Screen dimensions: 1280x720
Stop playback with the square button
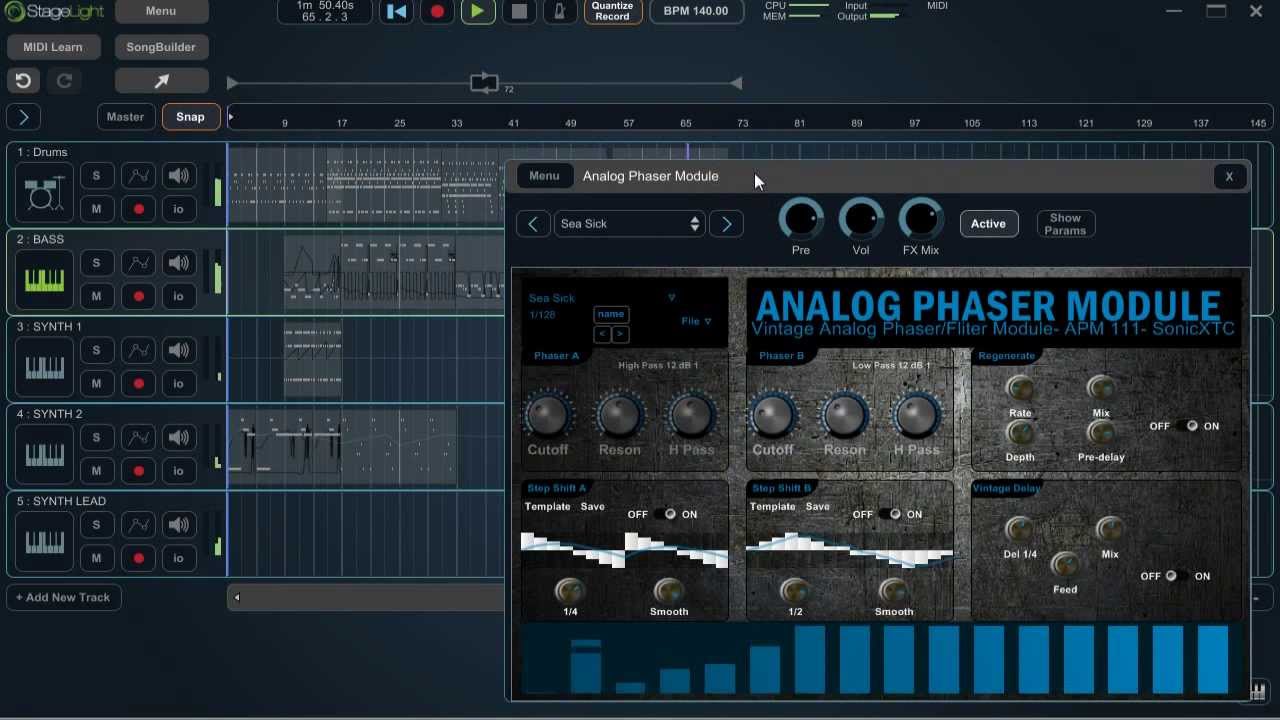tap(519, 12)
